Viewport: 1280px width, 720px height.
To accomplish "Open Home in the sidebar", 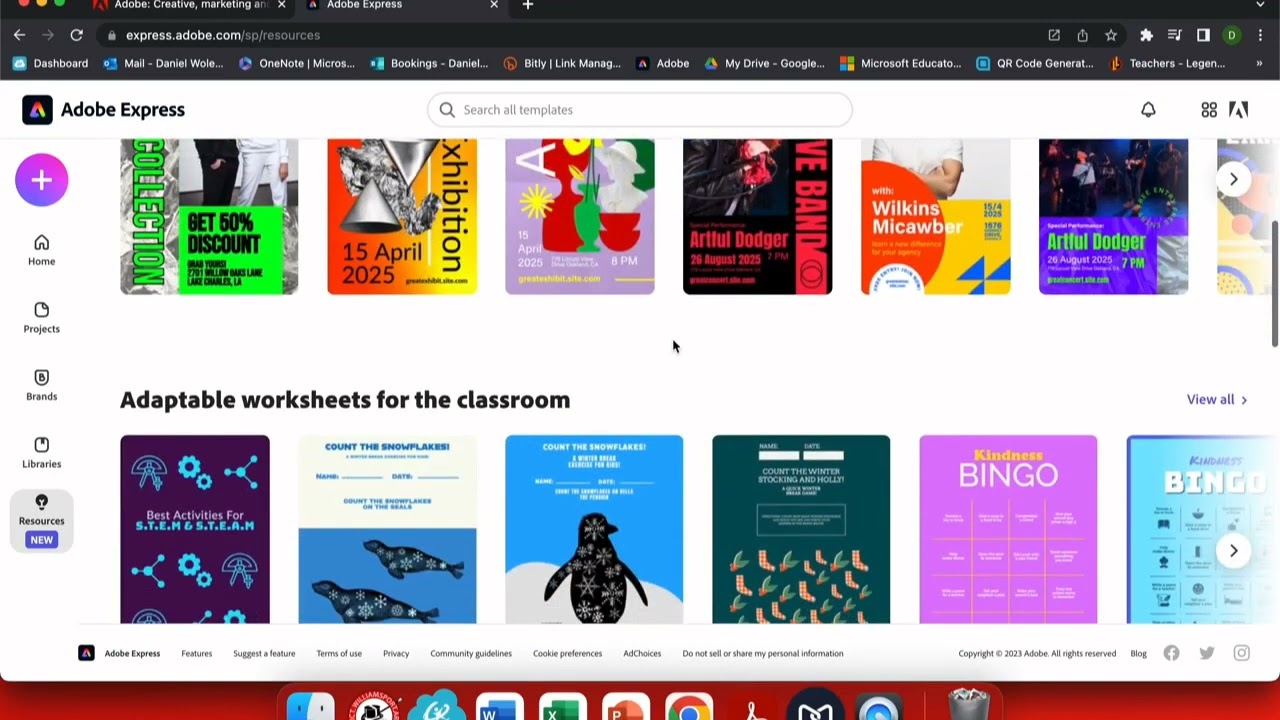I will click(x=41, y=250).
